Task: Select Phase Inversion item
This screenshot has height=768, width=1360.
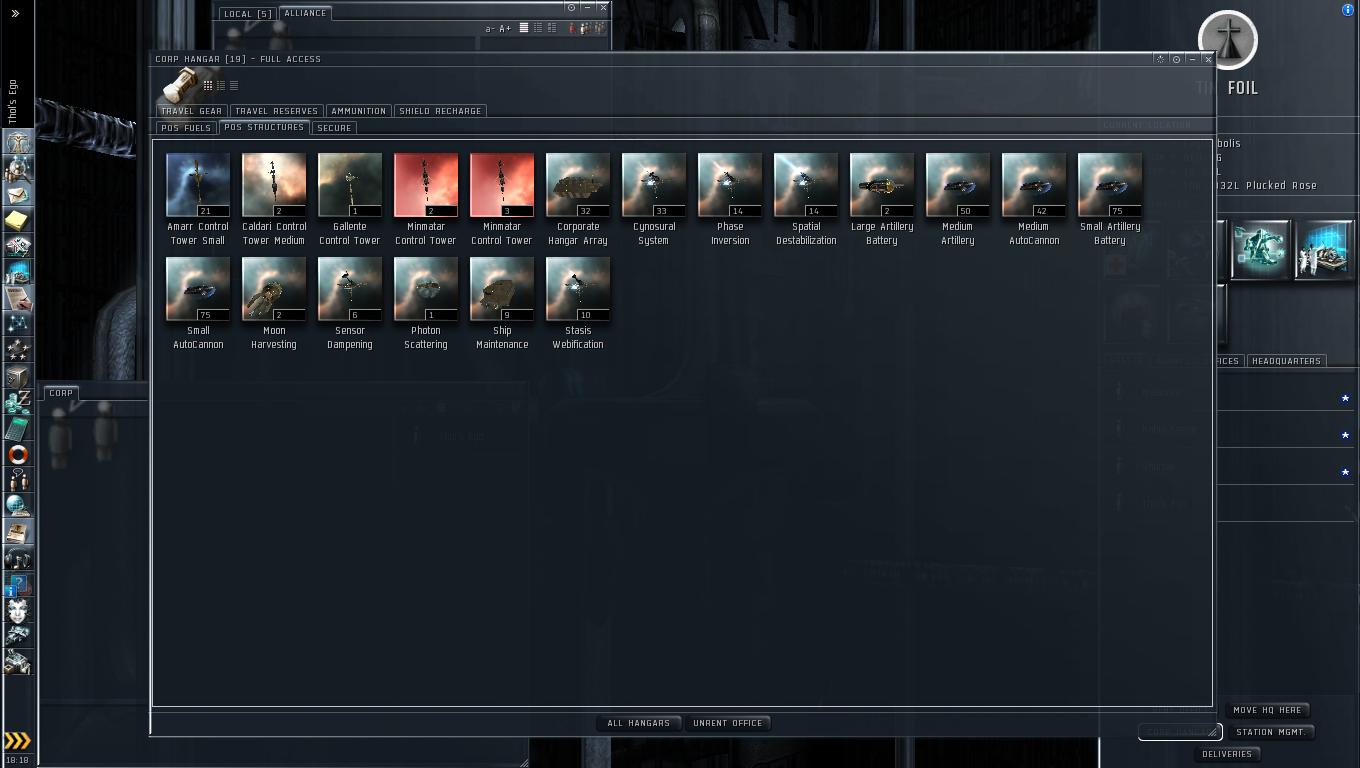Action: [x=730, y=199]
